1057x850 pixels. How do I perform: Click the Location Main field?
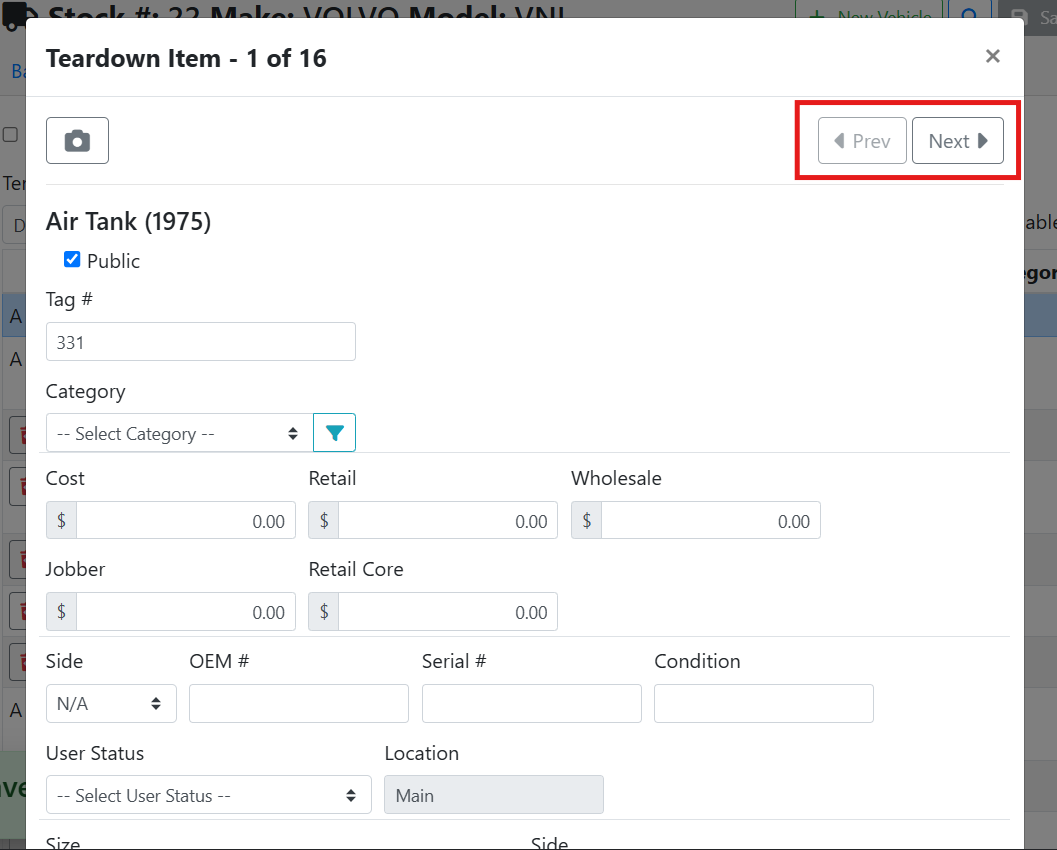point(493,795)
